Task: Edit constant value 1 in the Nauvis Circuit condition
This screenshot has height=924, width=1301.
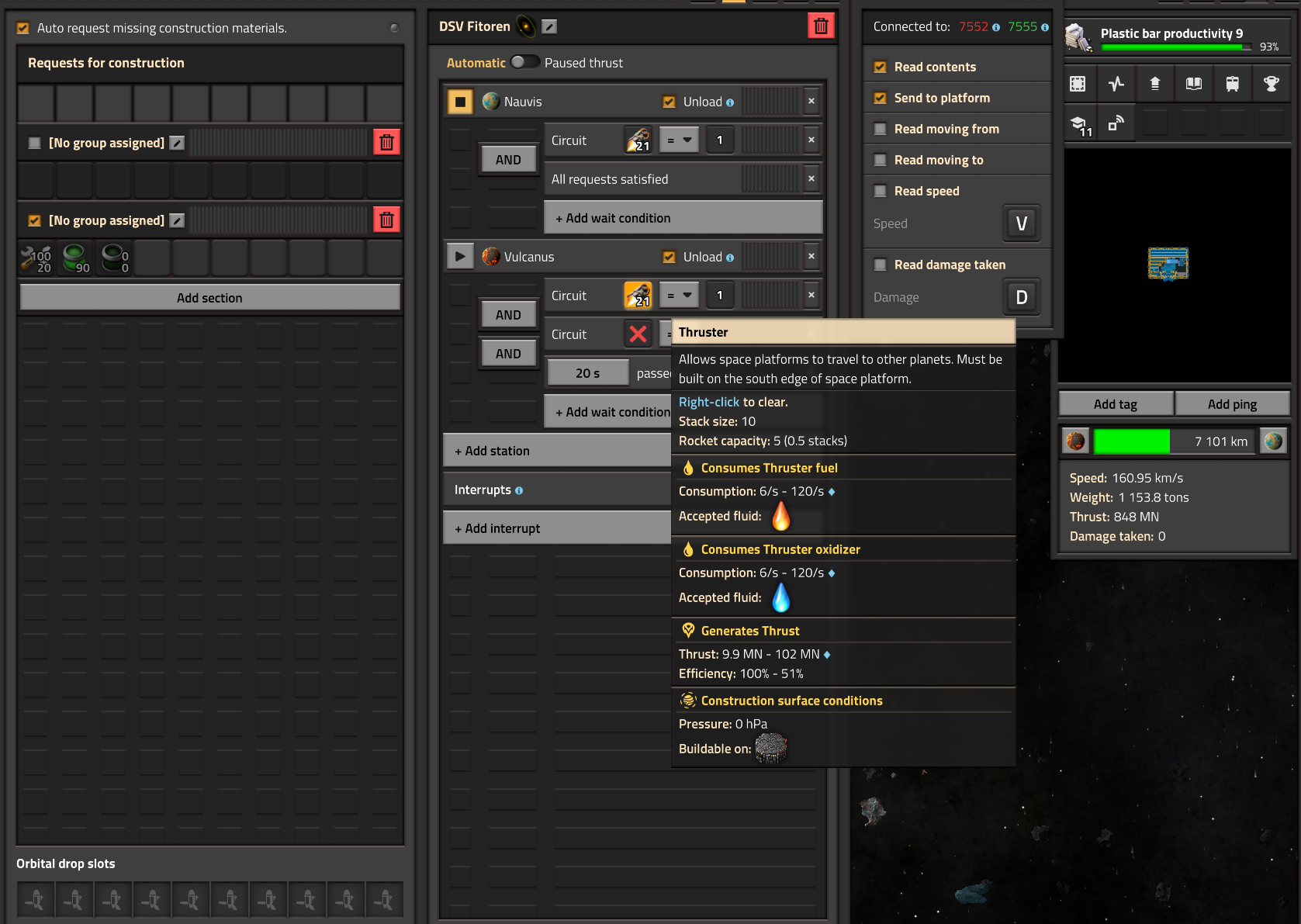Action: point(720,140)
